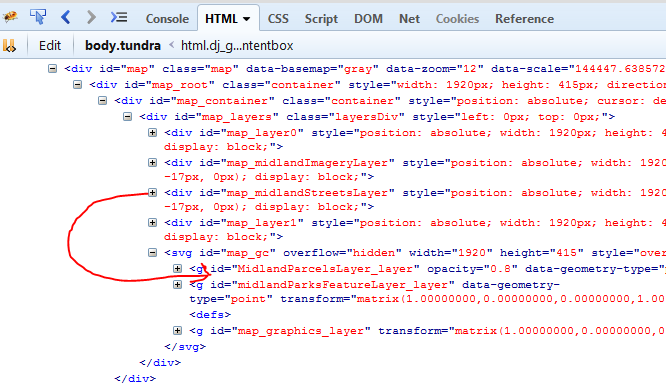
Task: Select the map_midlandImageryLayer element row
Action: 415,170
